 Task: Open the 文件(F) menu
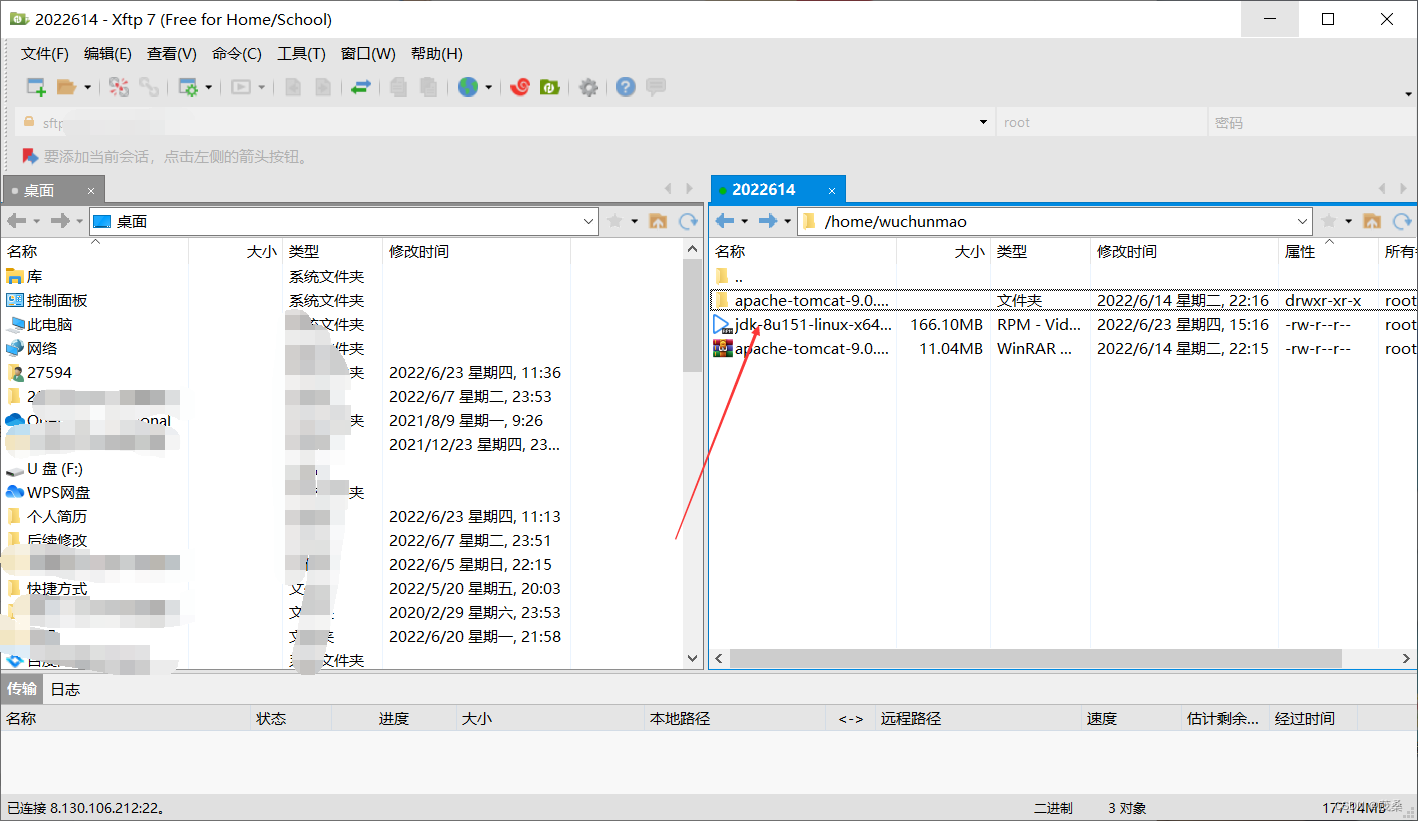45,54
